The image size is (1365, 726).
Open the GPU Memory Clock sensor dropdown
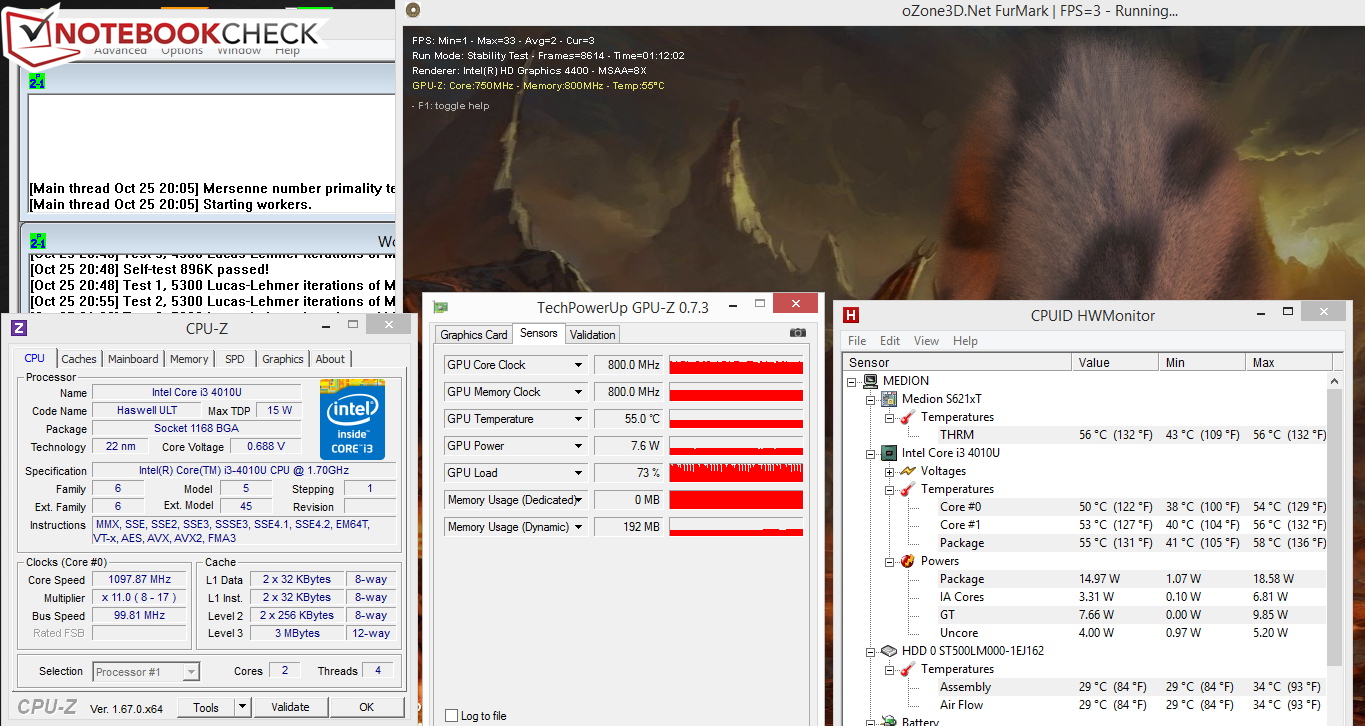point(578,392)
